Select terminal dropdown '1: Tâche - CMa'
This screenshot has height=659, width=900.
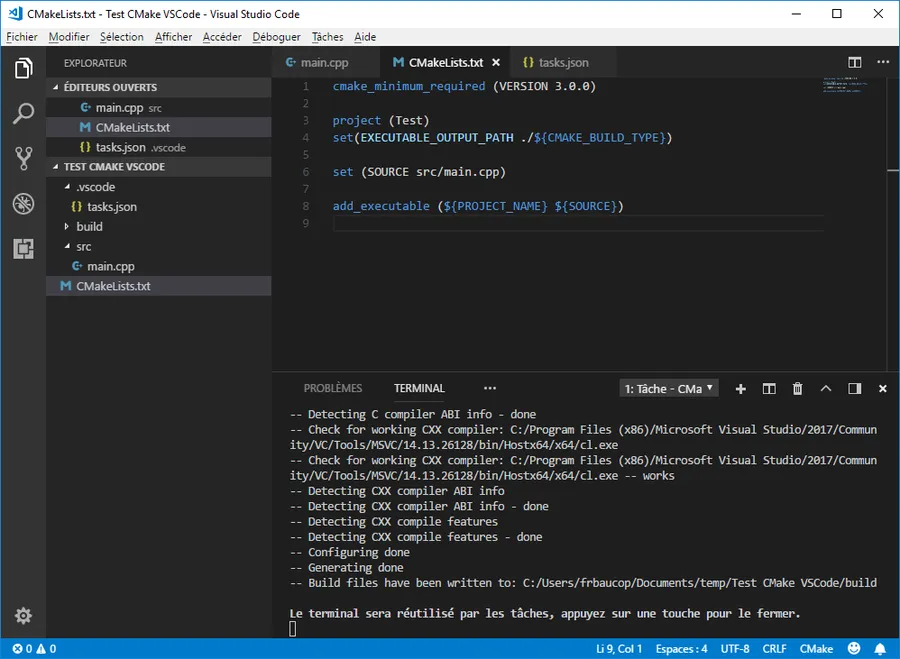coord(669,389)
